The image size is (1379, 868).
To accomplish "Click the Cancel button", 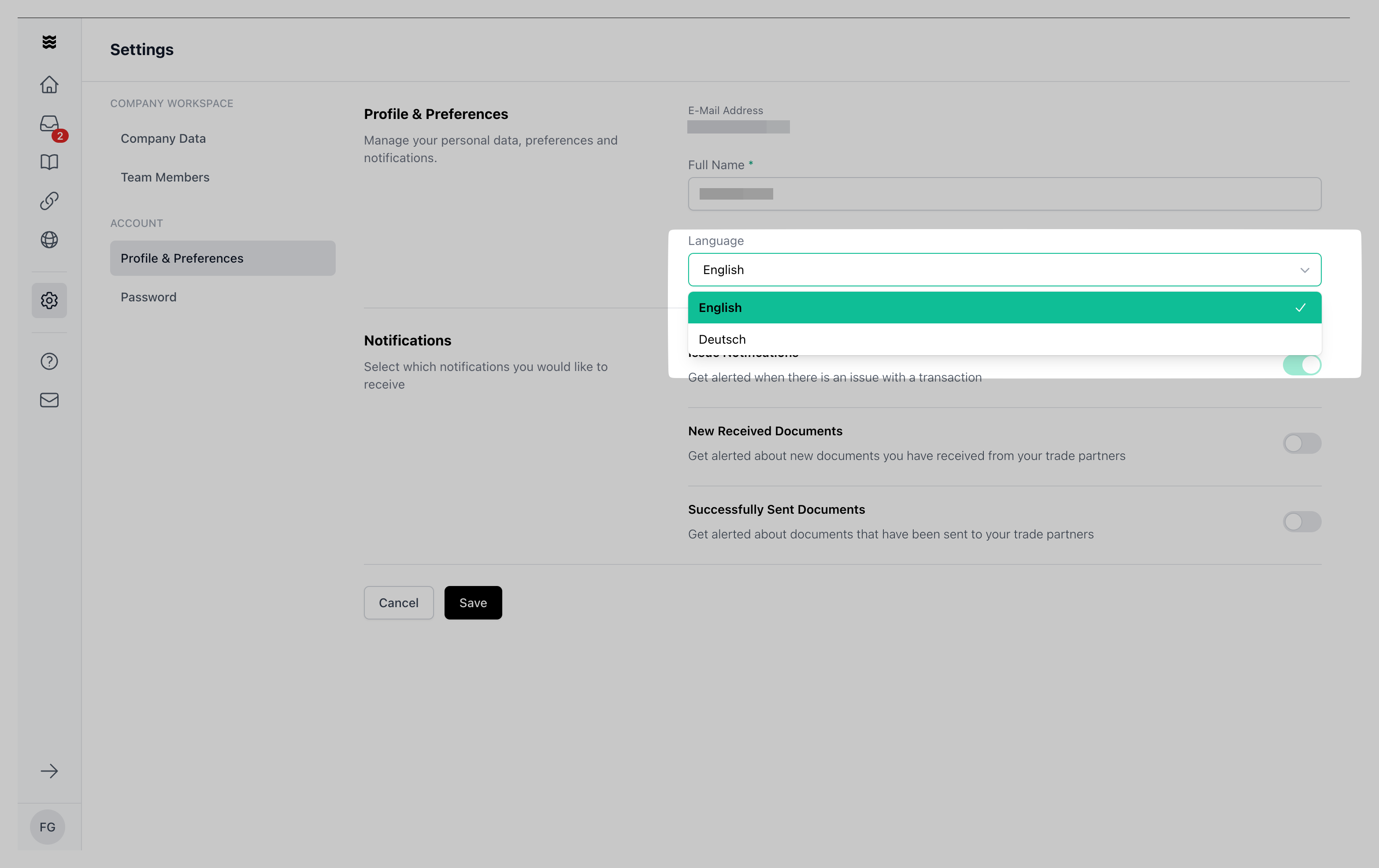I will (x=399, y=603).
